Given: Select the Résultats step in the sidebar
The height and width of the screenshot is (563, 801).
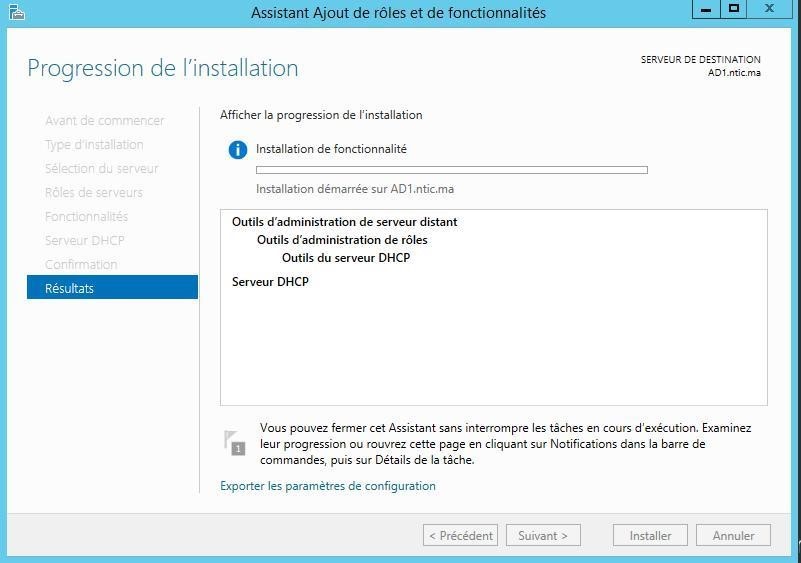Looking at the screenshot, I should (x=112, y=288).
